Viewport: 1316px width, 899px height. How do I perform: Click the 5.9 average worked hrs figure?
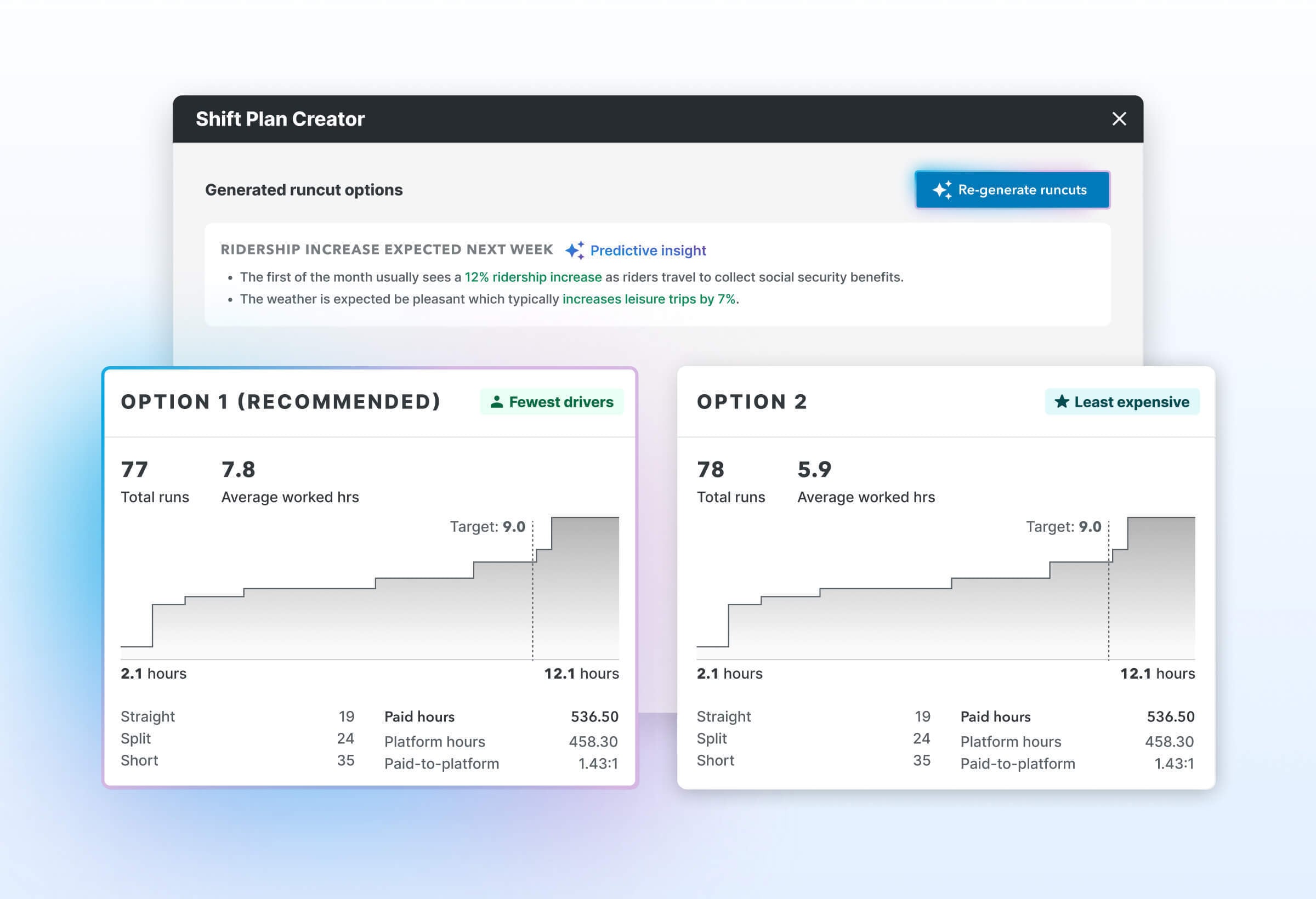coord(814,469)
